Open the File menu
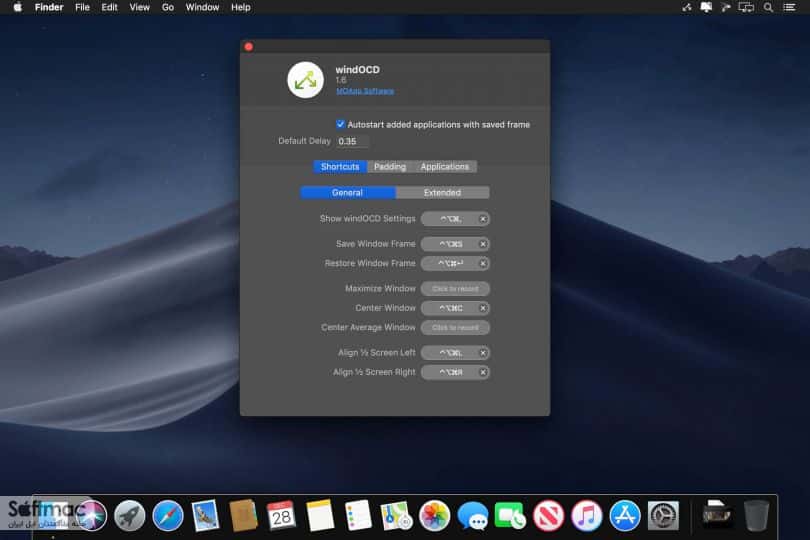 click(82, 7)
